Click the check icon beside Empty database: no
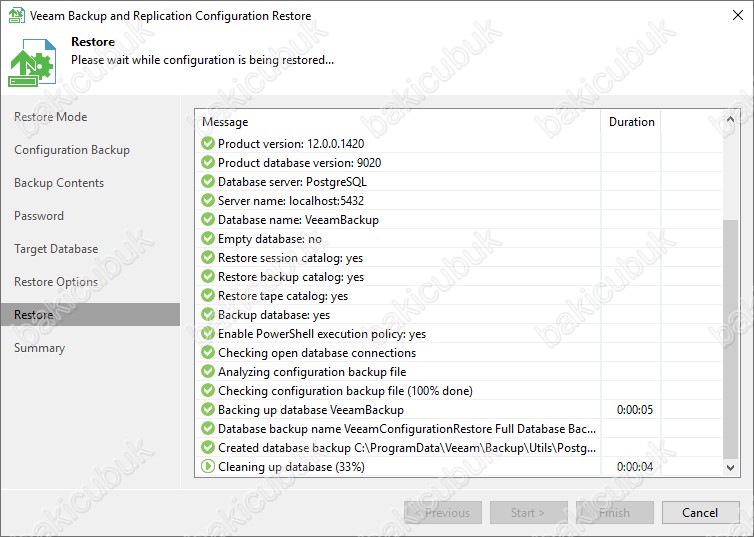Viewport: 754px width, 537px height. click(x=208, y=238)
